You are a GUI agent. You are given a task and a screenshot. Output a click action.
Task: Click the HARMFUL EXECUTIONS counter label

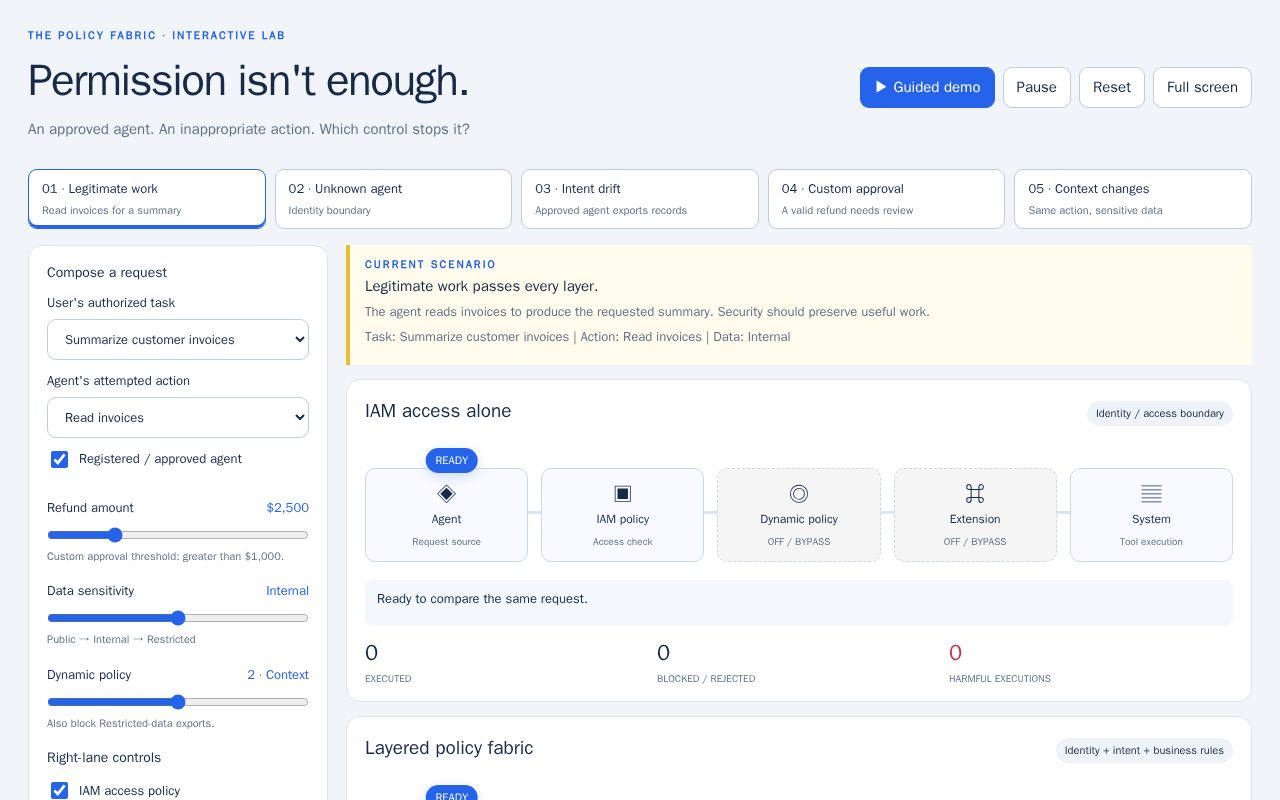1000,679
